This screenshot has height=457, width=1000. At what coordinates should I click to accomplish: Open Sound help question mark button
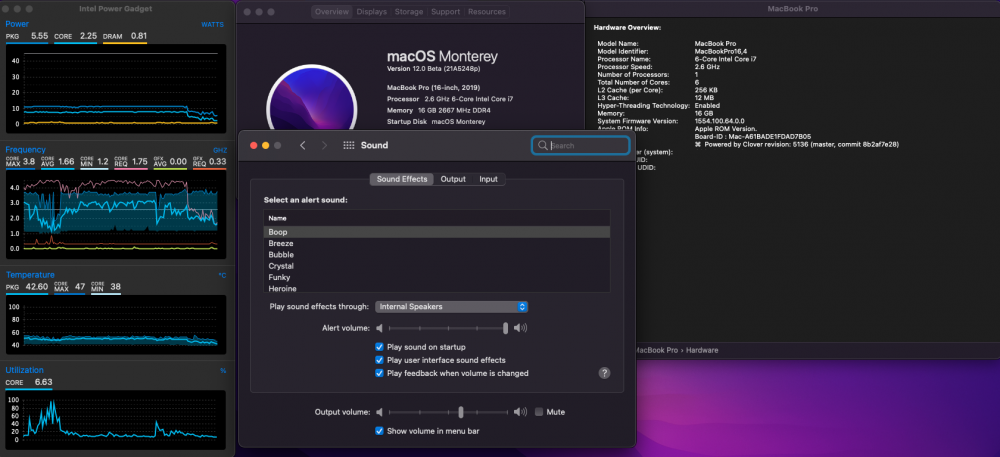pos(605,373)
